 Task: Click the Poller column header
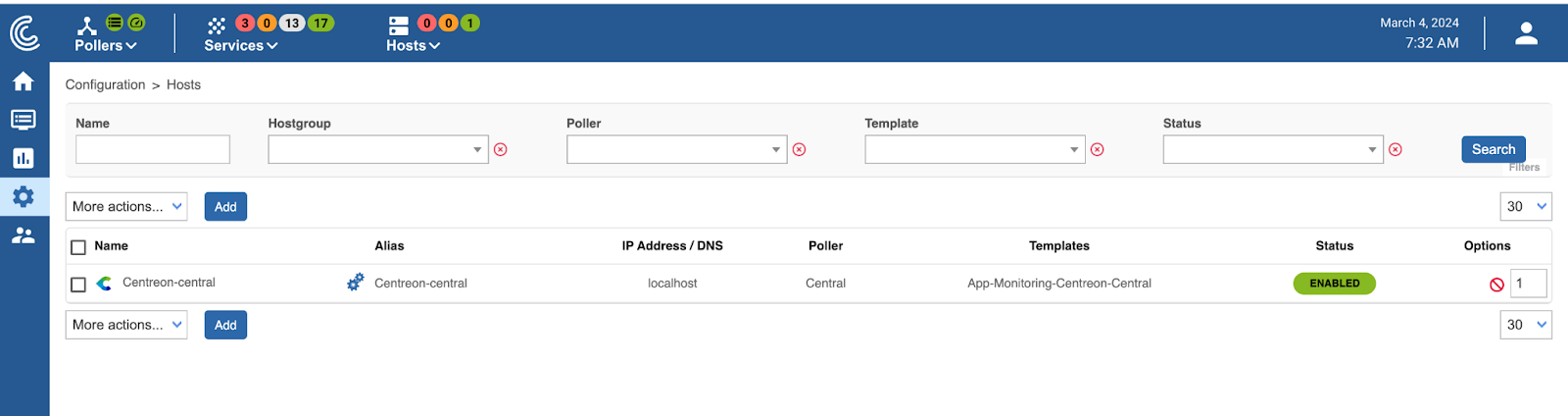(825, 246)
